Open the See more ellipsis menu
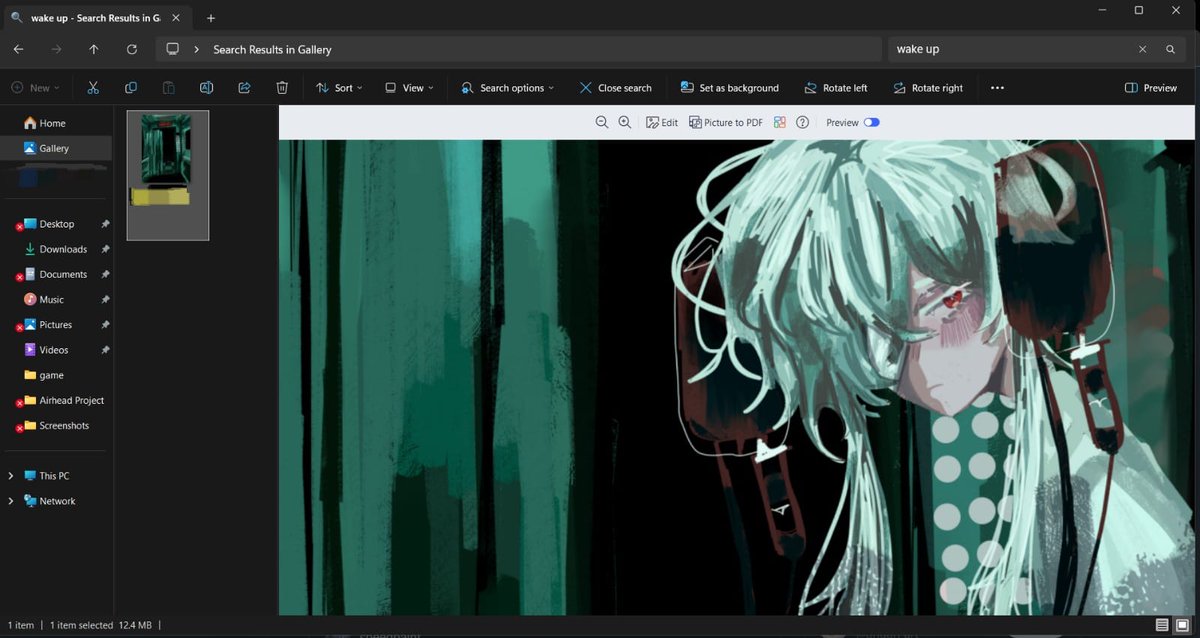The width and height of the screenshot is (1200, 638). click(x=997, y=88)
